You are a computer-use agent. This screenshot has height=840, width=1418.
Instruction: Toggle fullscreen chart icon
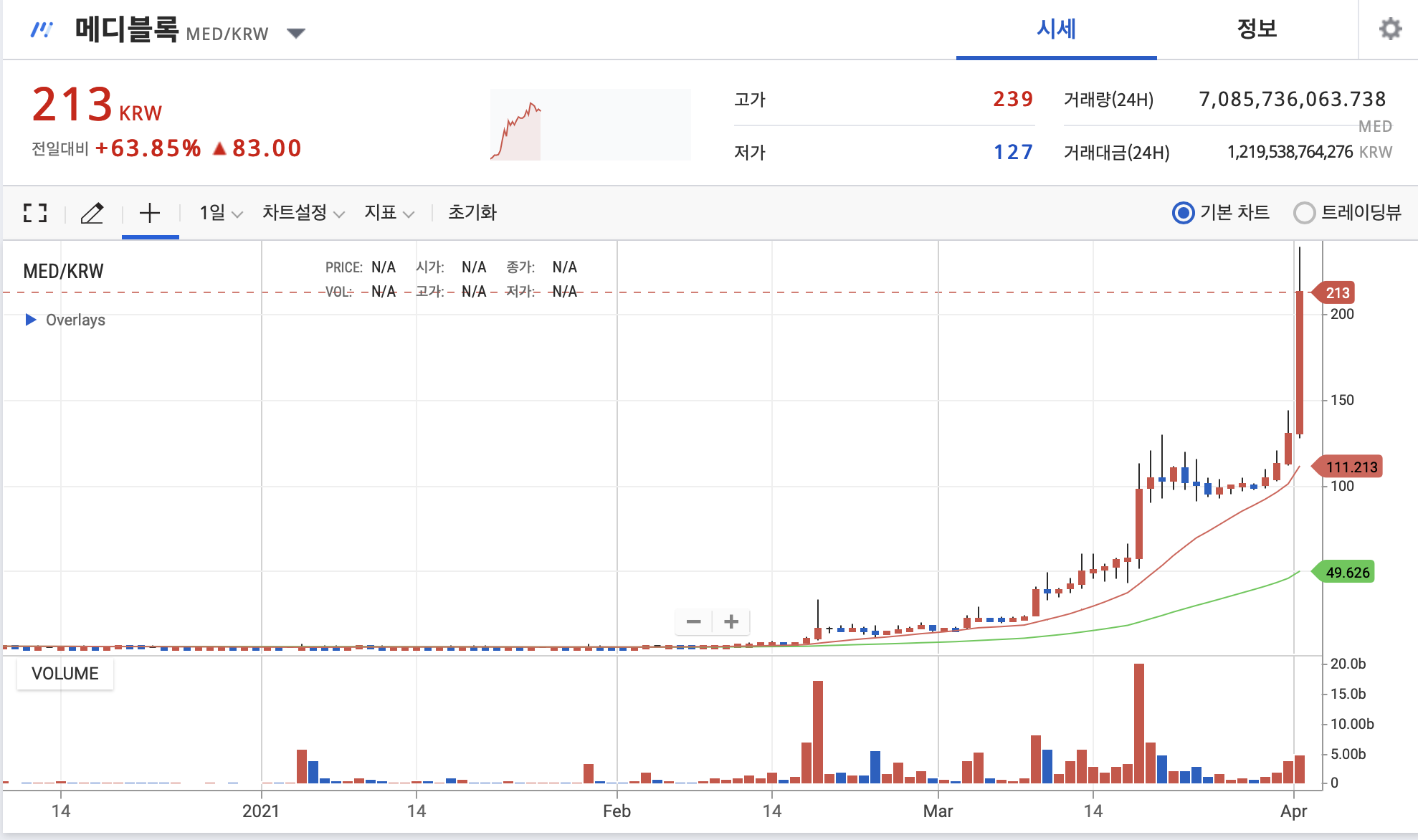(35, 213)
